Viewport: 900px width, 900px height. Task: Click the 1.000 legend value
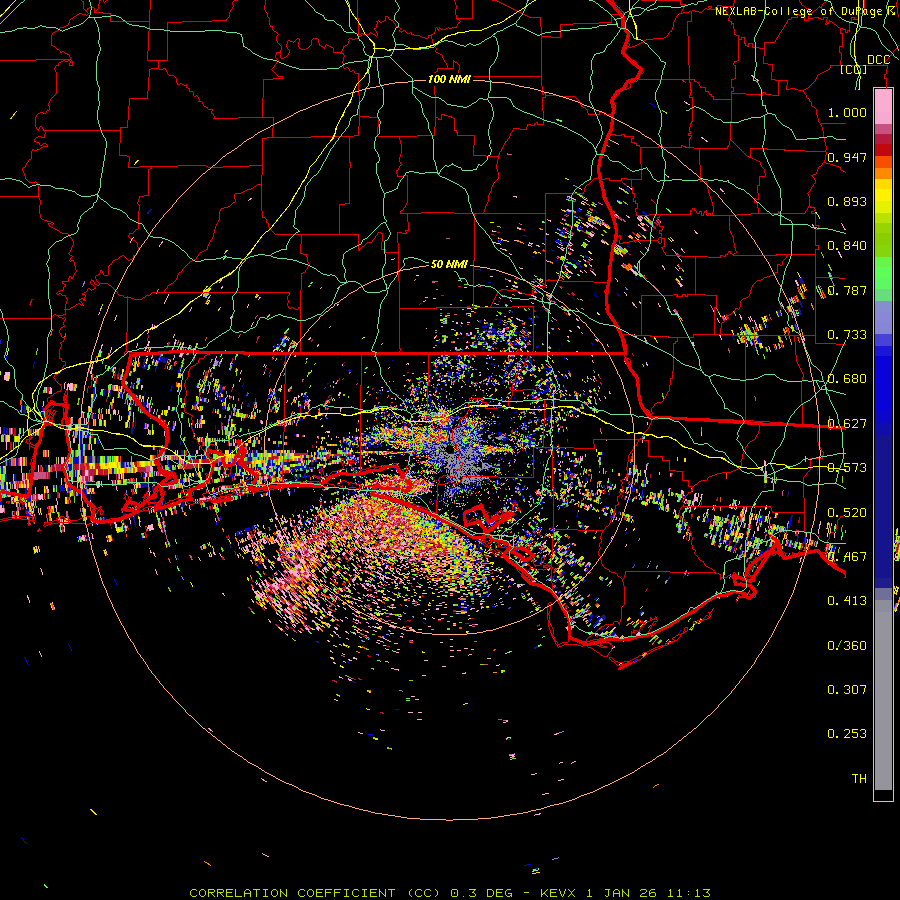click(847, 112)
